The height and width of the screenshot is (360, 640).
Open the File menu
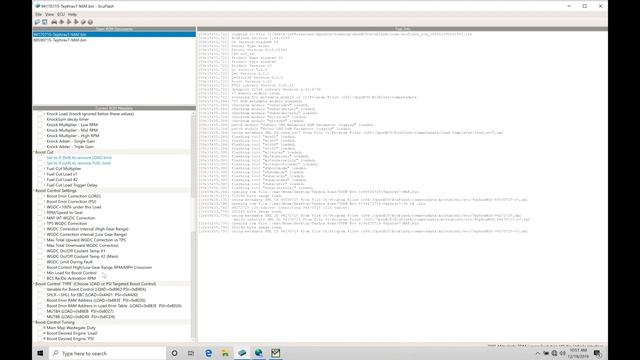(38, 14)
